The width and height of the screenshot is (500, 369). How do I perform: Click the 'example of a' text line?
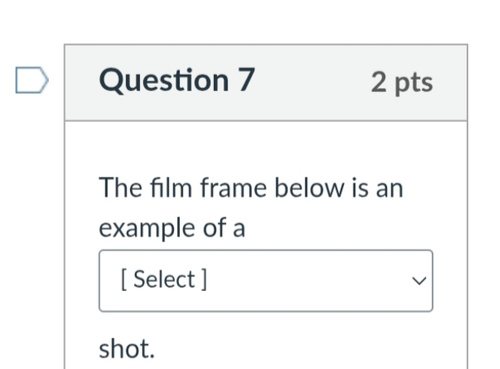[172, 228]
